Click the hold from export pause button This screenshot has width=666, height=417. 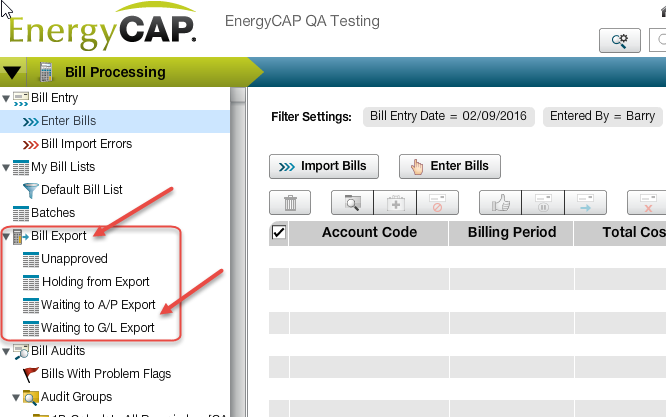click(x=543, y=203)
